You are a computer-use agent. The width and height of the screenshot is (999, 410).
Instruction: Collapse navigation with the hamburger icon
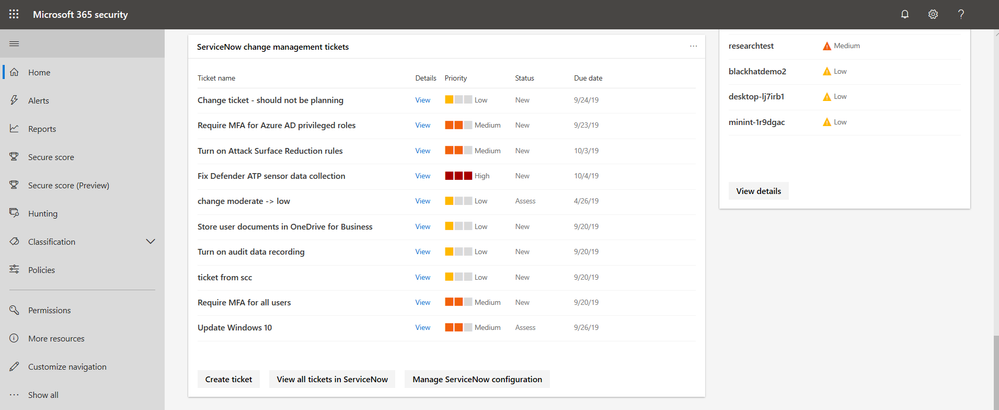[x=14, y=43]
